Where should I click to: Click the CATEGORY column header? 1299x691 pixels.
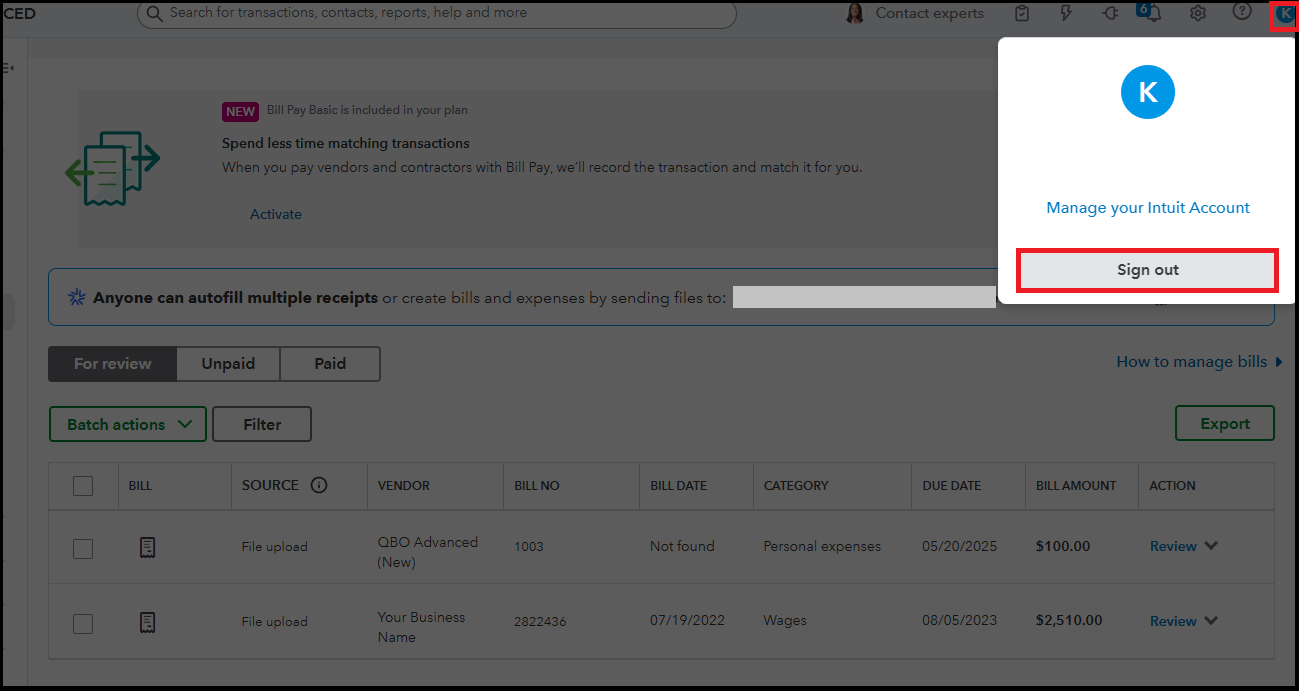[x=796, y=486]
